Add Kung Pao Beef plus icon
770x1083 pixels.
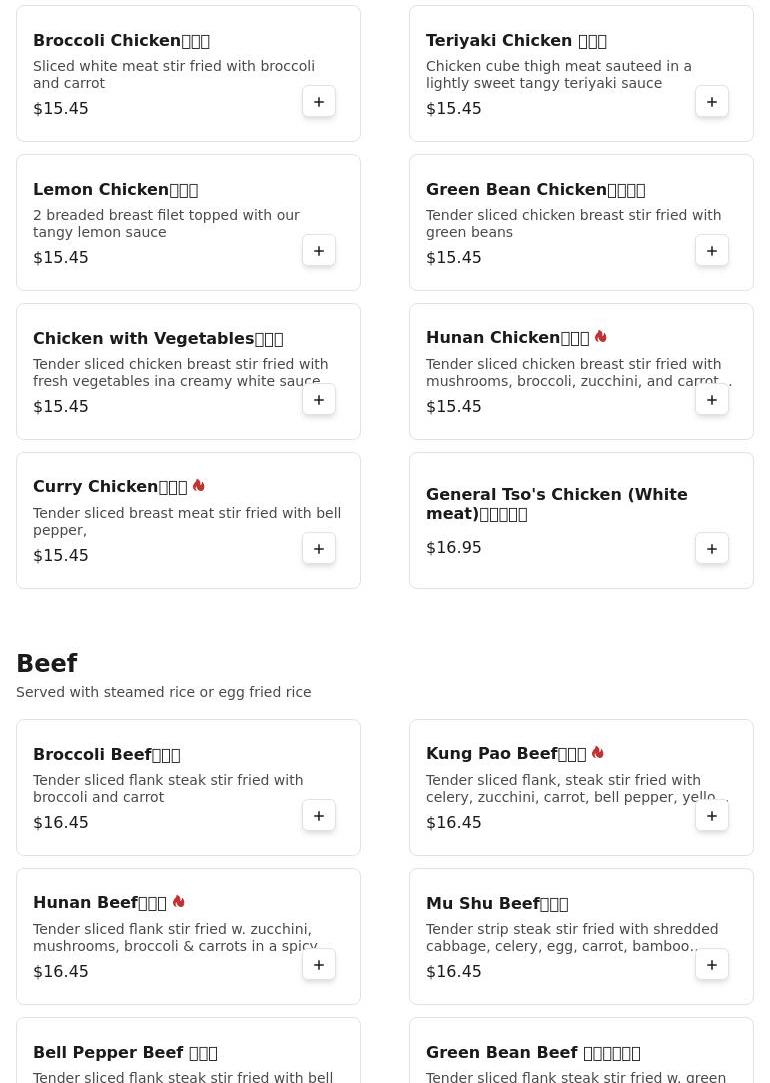(x=712, y=816)
